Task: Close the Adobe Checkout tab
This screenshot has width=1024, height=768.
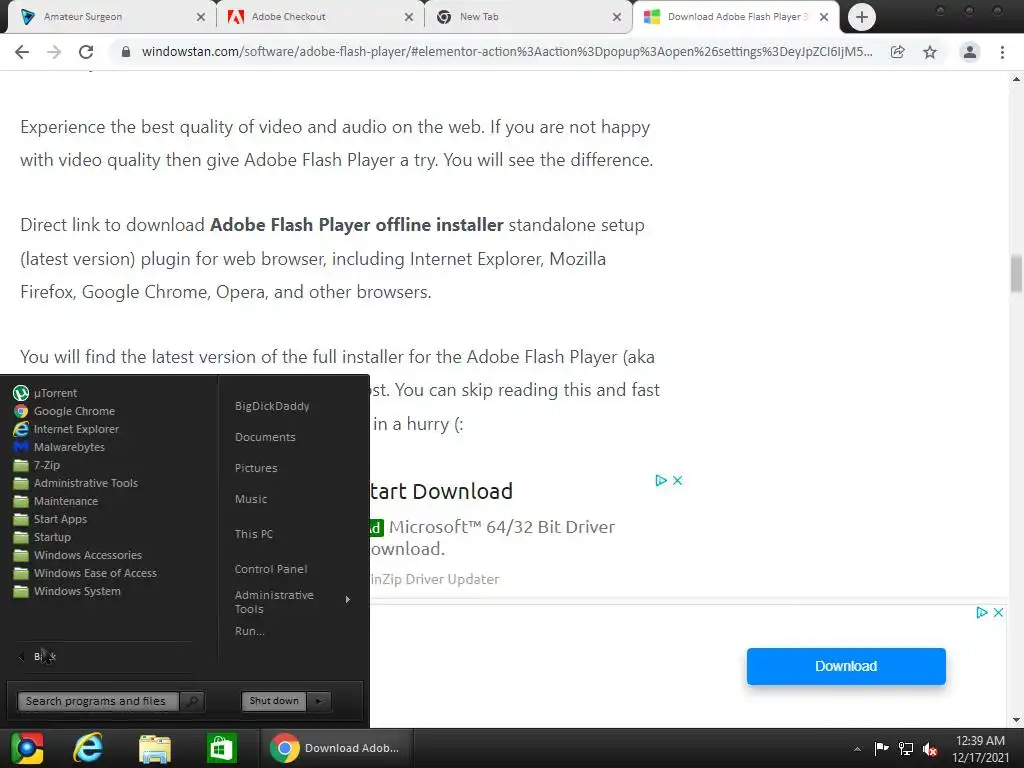Action: coord(409,17)
